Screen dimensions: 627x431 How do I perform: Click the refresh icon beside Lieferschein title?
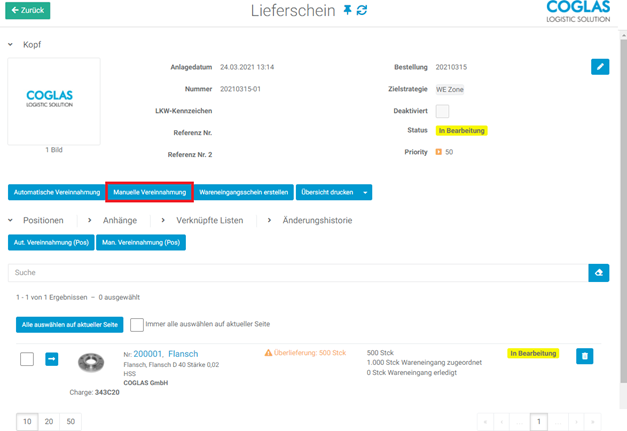pos(362,10)
